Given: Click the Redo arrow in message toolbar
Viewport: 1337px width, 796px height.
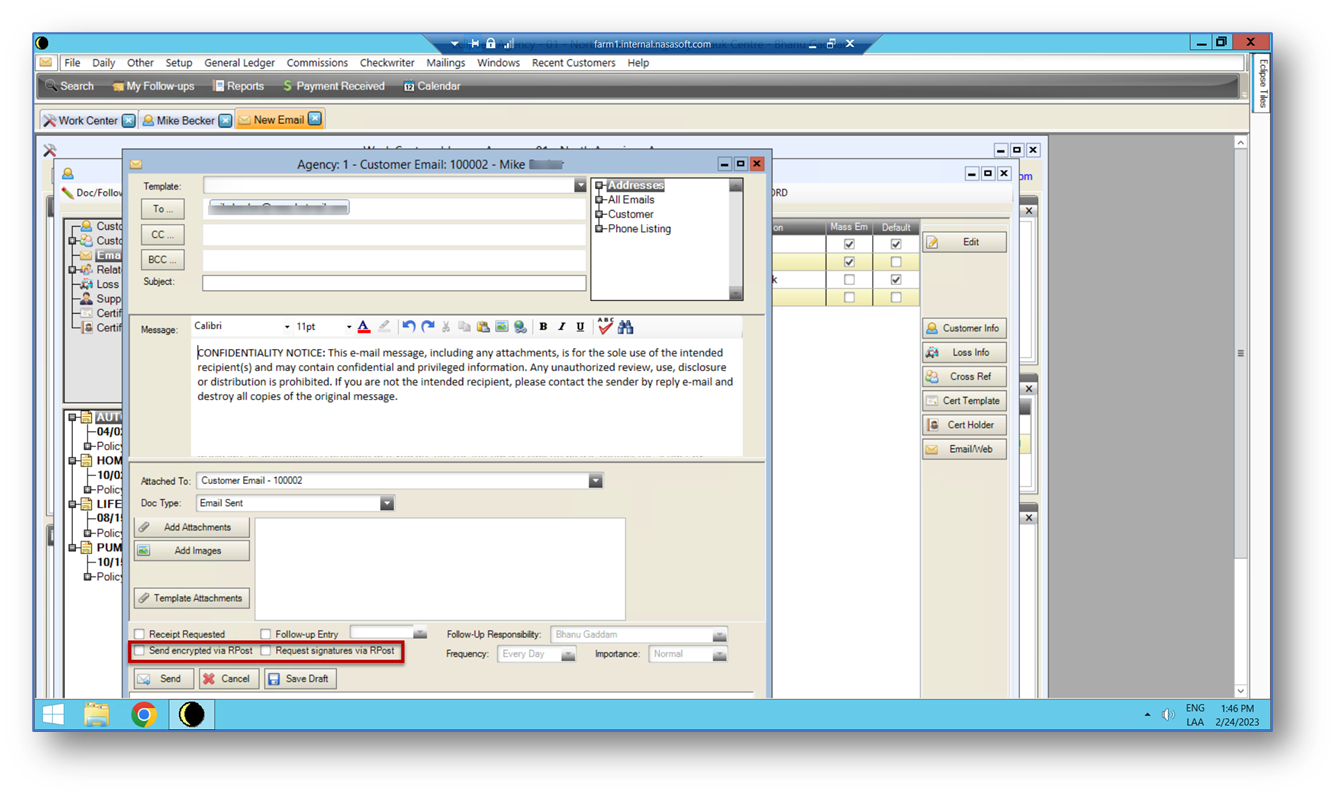Looking at the screenshot, I should click(x=428, y=327).
